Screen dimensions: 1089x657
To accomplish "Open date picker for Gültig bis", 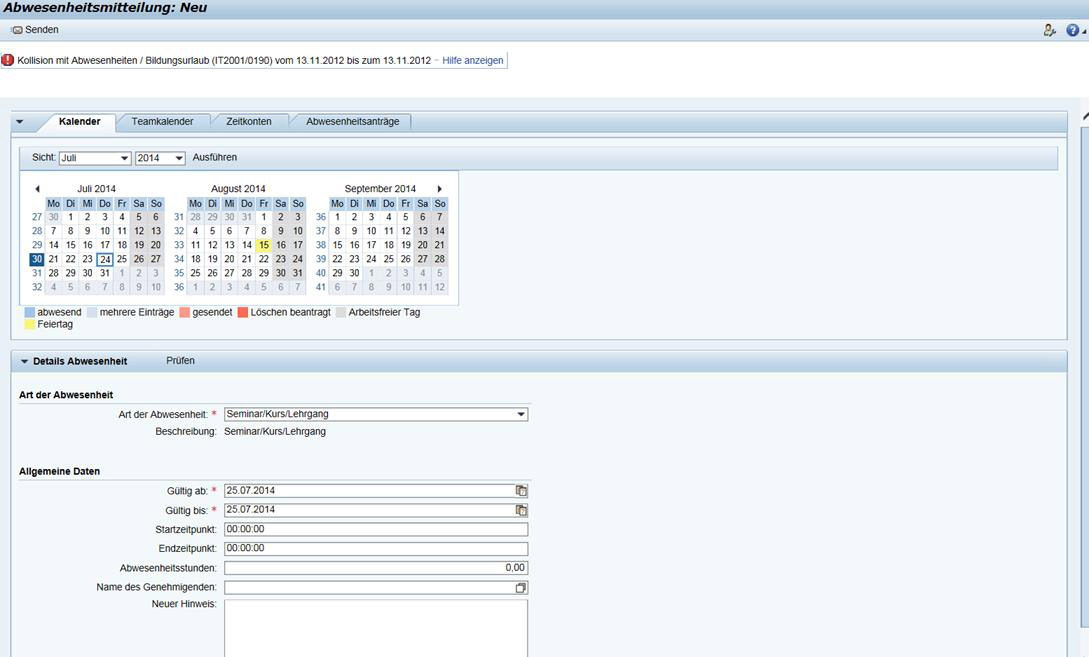I will pyautogui.click(x=521, y=510).
